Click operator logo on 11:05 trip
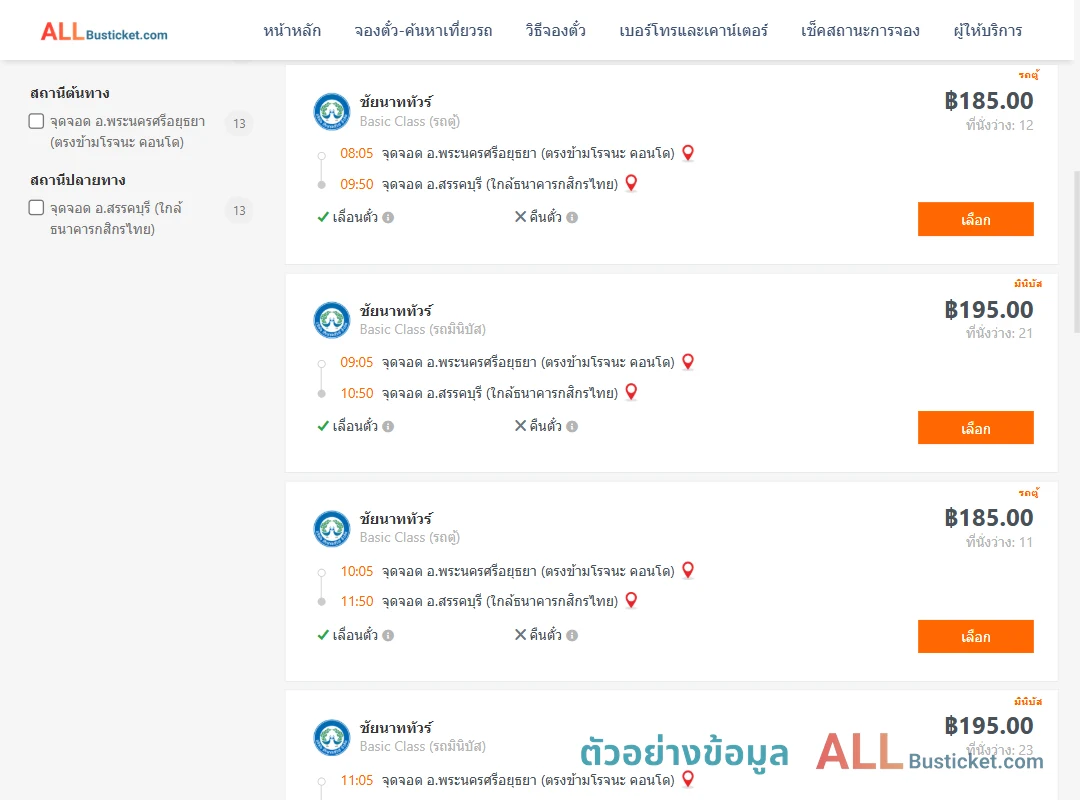Screen dimensions: 1080x800 coord(332,737)
